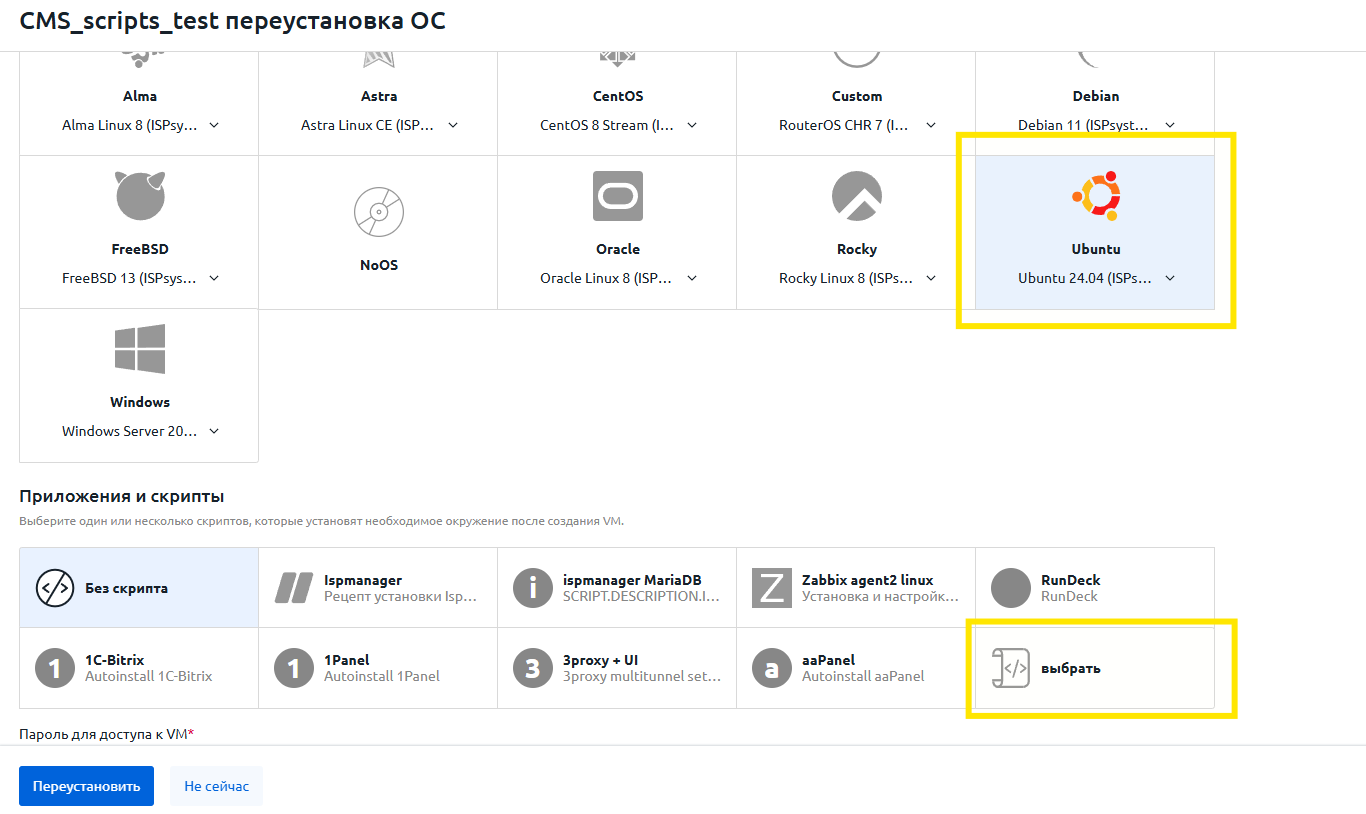
Task: Choose the Windows logo icon
Action: point(139,349)
